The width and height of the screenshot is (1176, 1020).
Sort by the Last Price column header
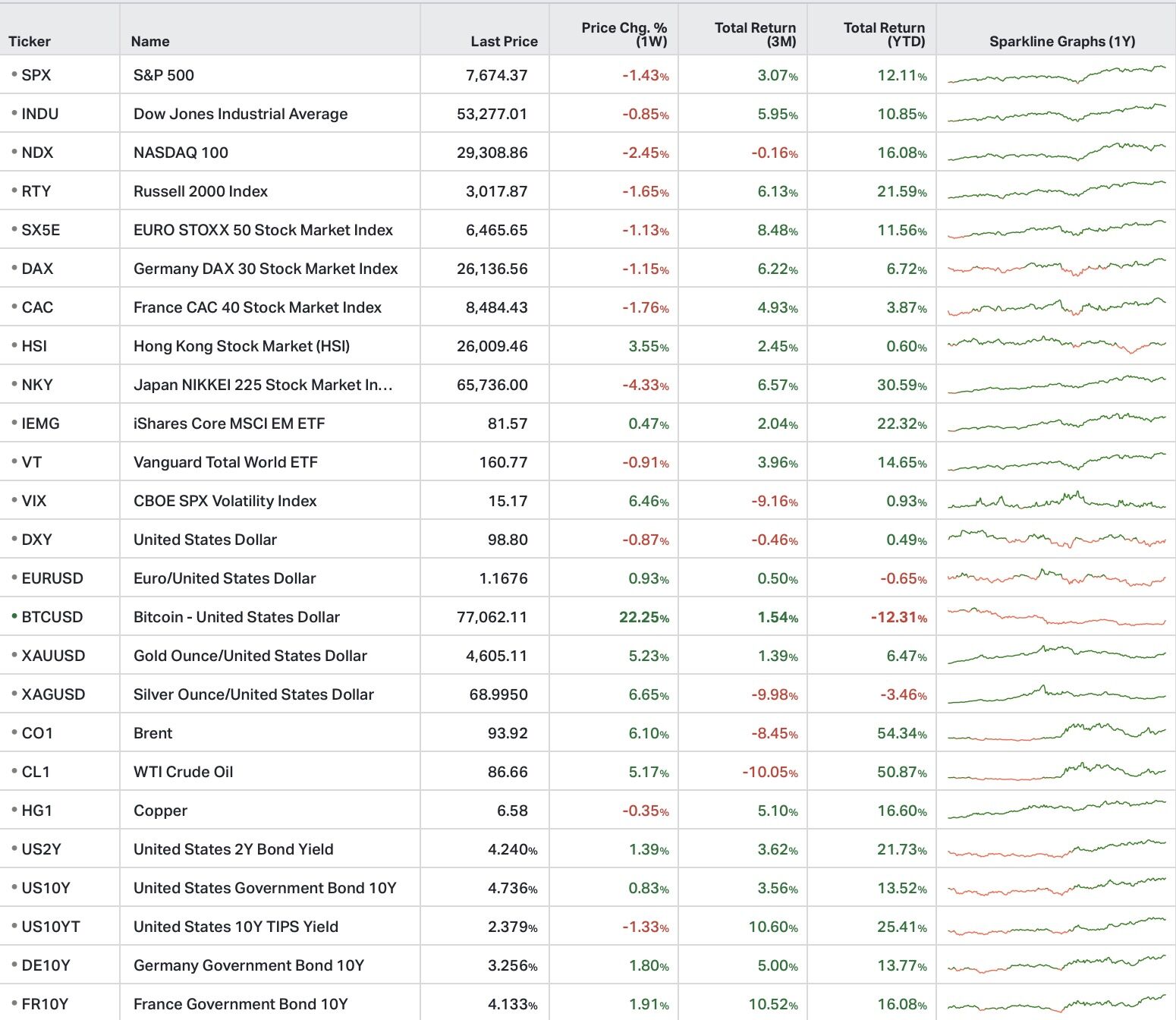click(x=504, y=41)
